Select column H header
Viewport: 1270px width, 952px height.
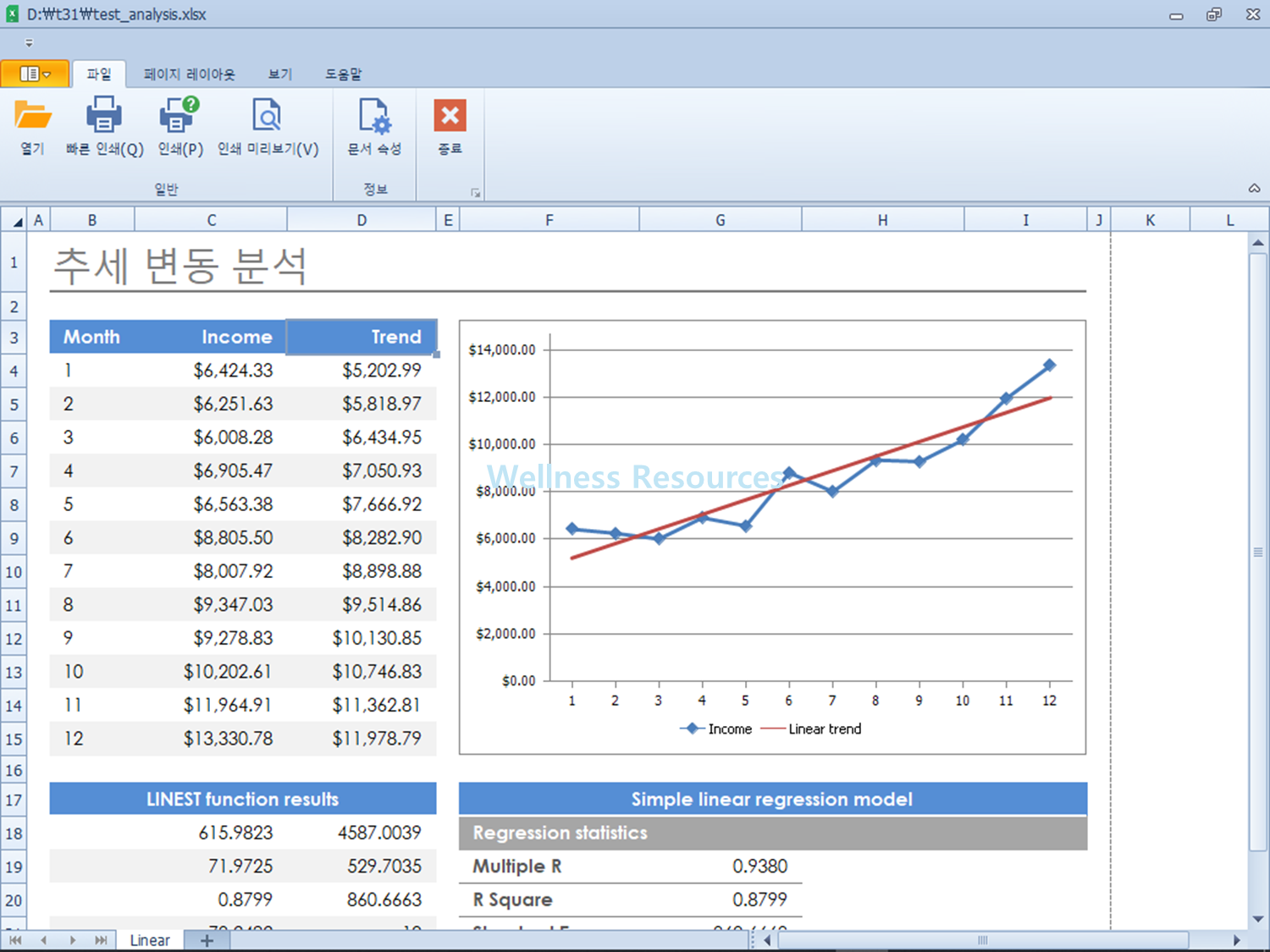pyautogui.click(x=883, y=220)
